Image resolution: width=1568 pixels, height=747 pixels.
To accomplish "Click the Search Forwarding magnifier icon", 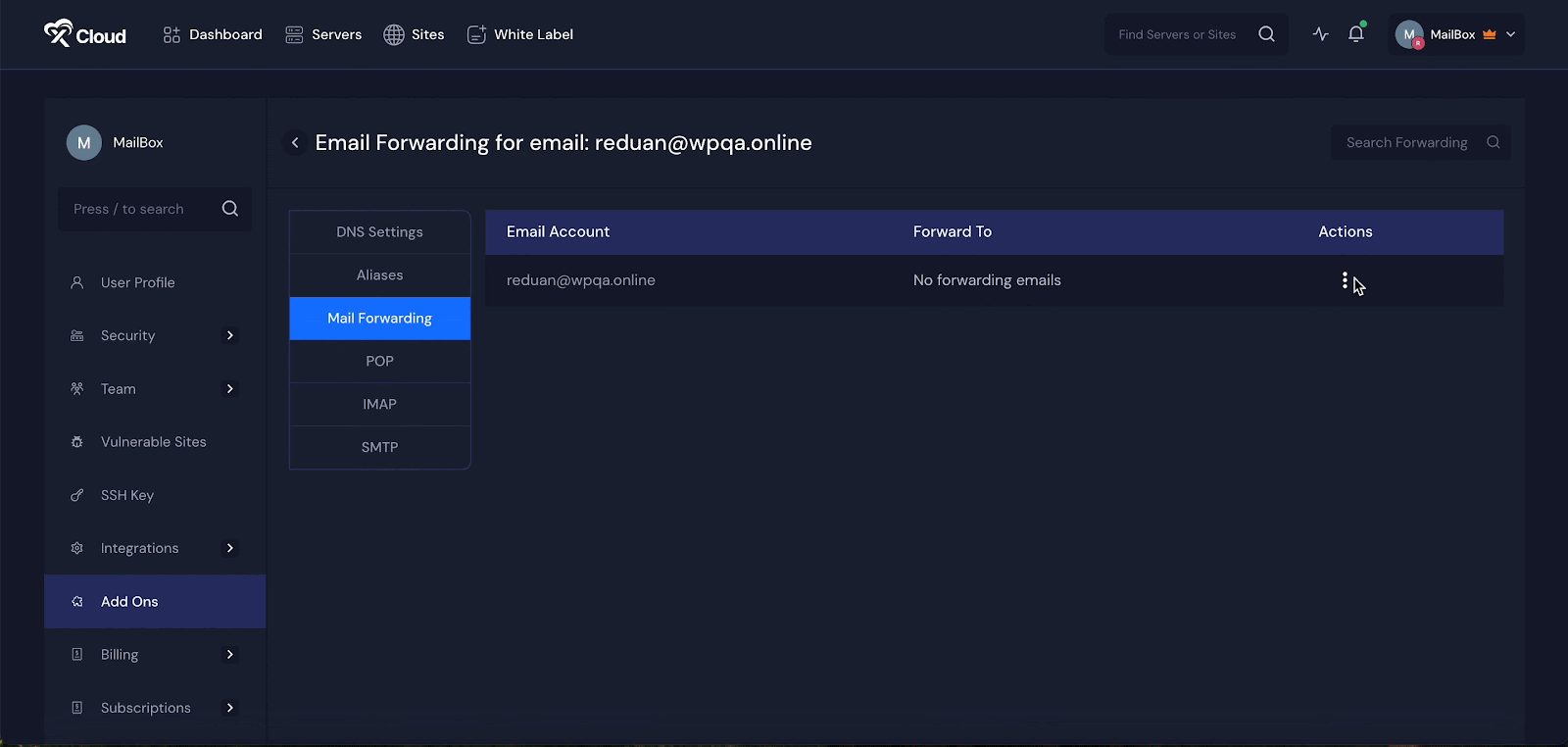I will tap(1493, 143).
